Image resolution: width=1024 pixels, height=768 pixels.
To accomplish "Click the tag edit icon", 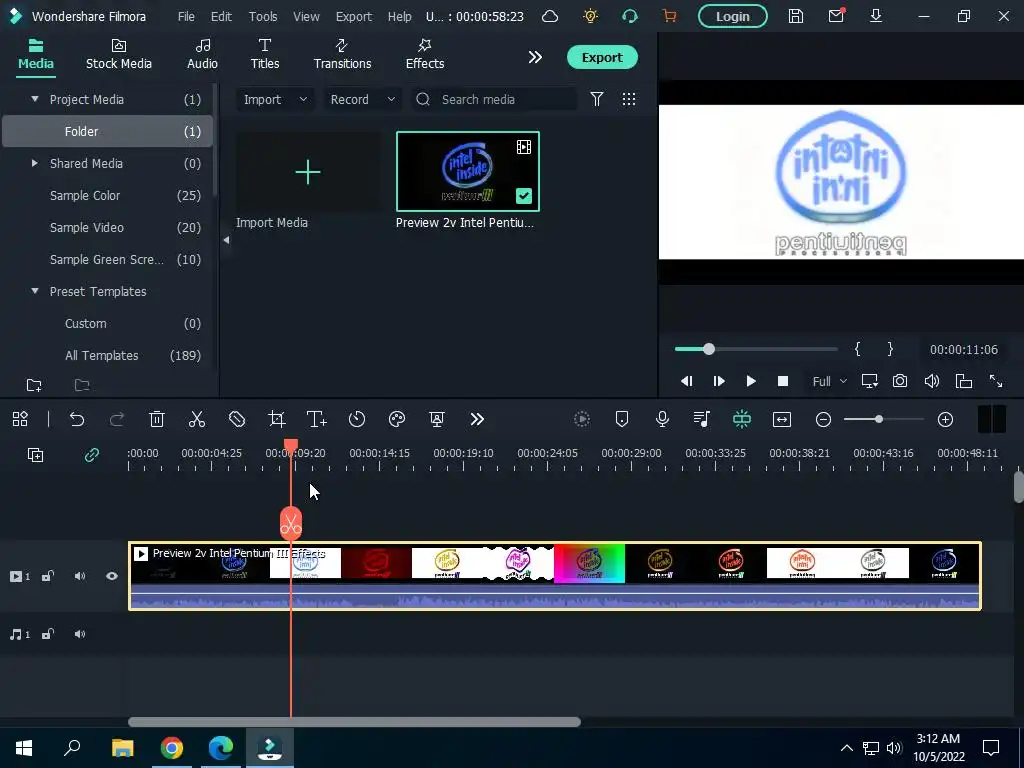I will tap(237, 419).
